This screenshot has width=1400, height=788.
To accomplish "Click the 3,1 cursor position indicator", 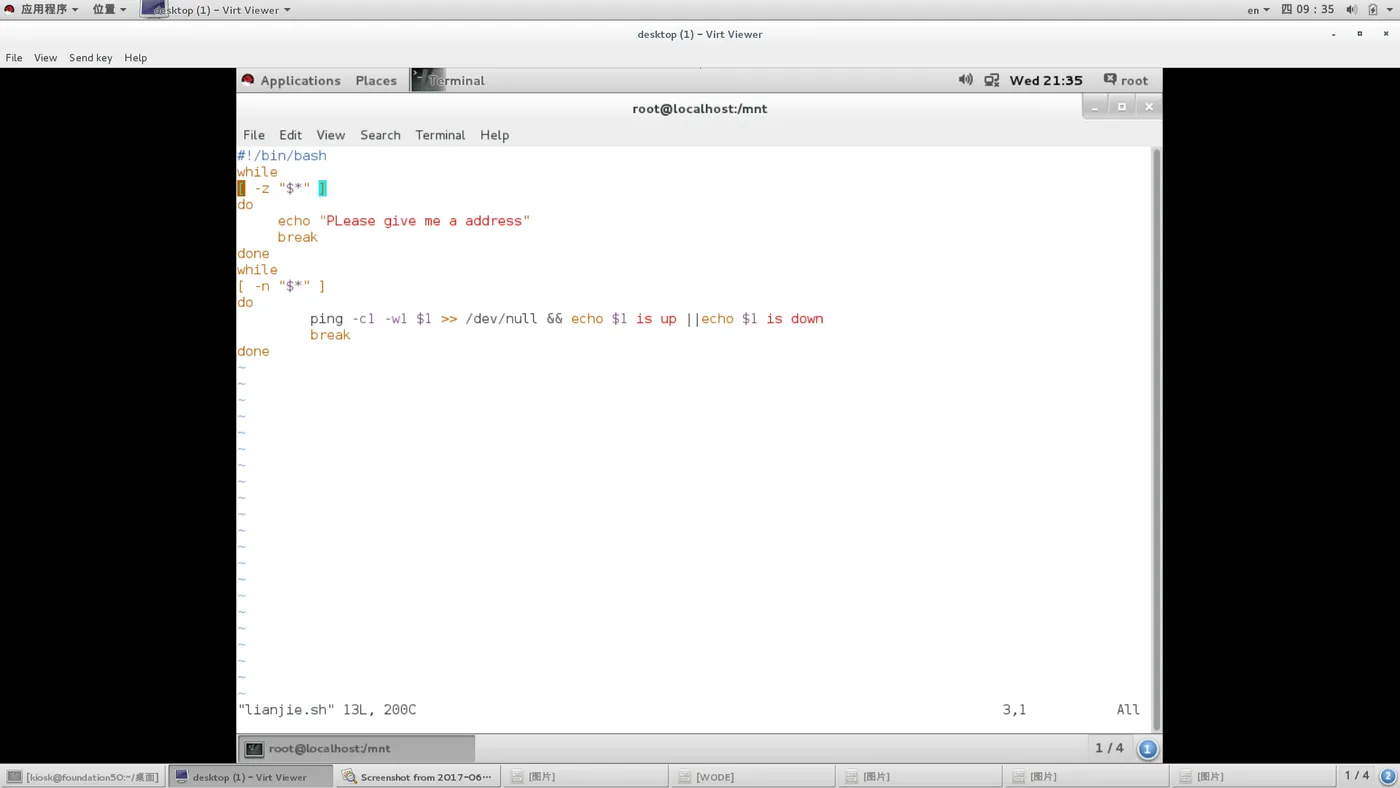I will pyautogui.click(x=1014, y=710).
